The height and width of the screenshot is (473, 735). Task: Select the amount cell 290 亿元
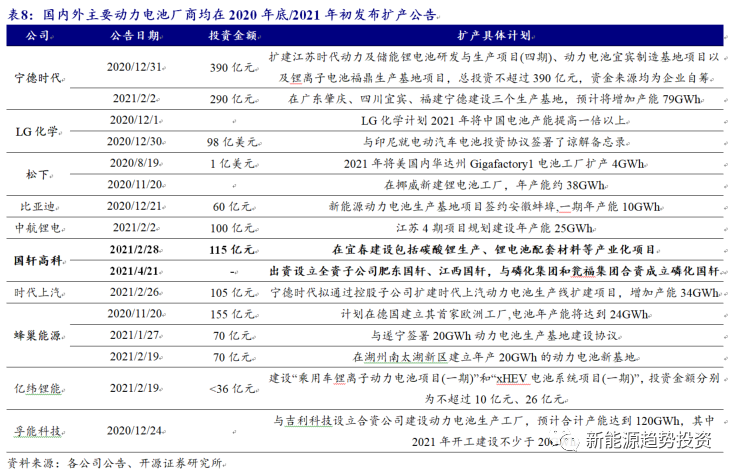click(232, 99)
